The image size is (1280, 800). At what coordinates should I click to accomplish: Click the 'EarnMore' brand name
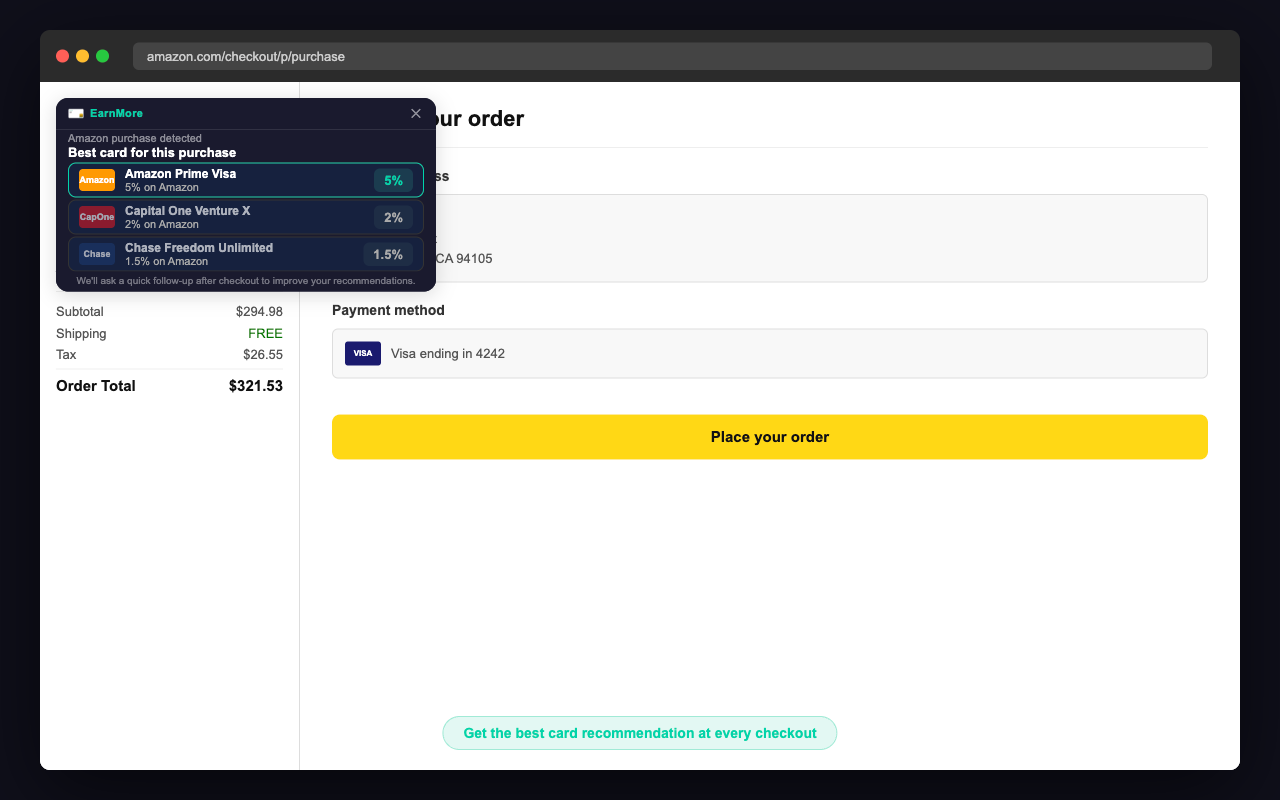click(x=116, y=113)
